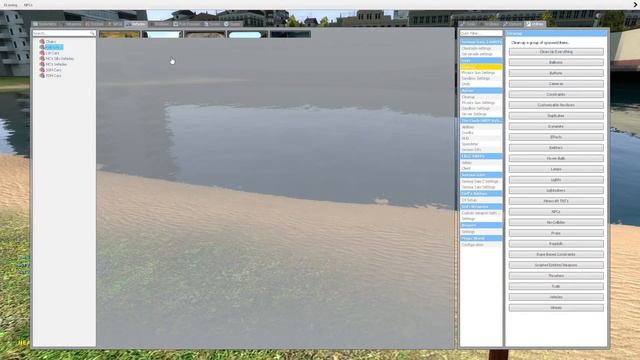Switch to the Options tab

coord(513,24)
